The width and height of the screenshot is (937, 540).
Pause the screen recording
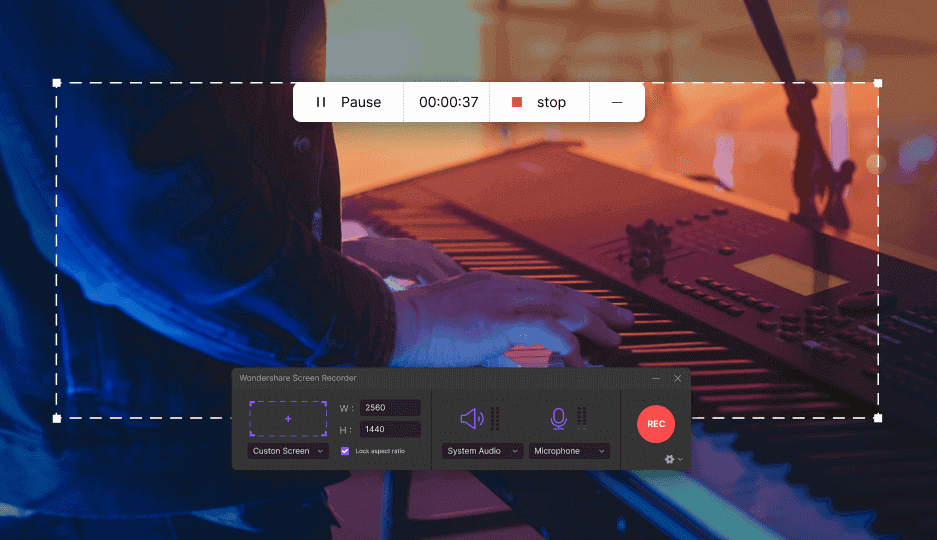point(348,102)
